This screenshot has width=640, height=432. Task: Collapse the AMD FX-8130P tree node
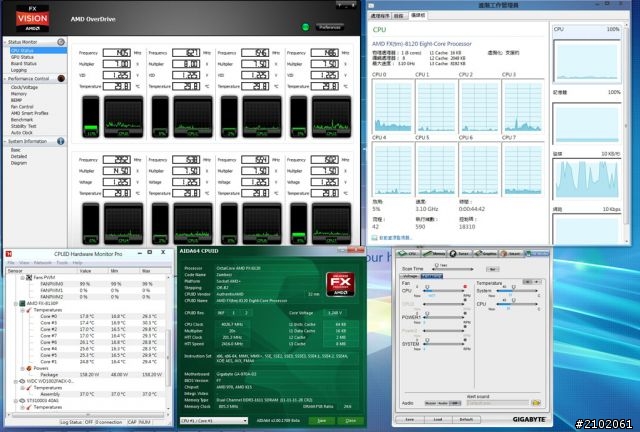(16, 304)
